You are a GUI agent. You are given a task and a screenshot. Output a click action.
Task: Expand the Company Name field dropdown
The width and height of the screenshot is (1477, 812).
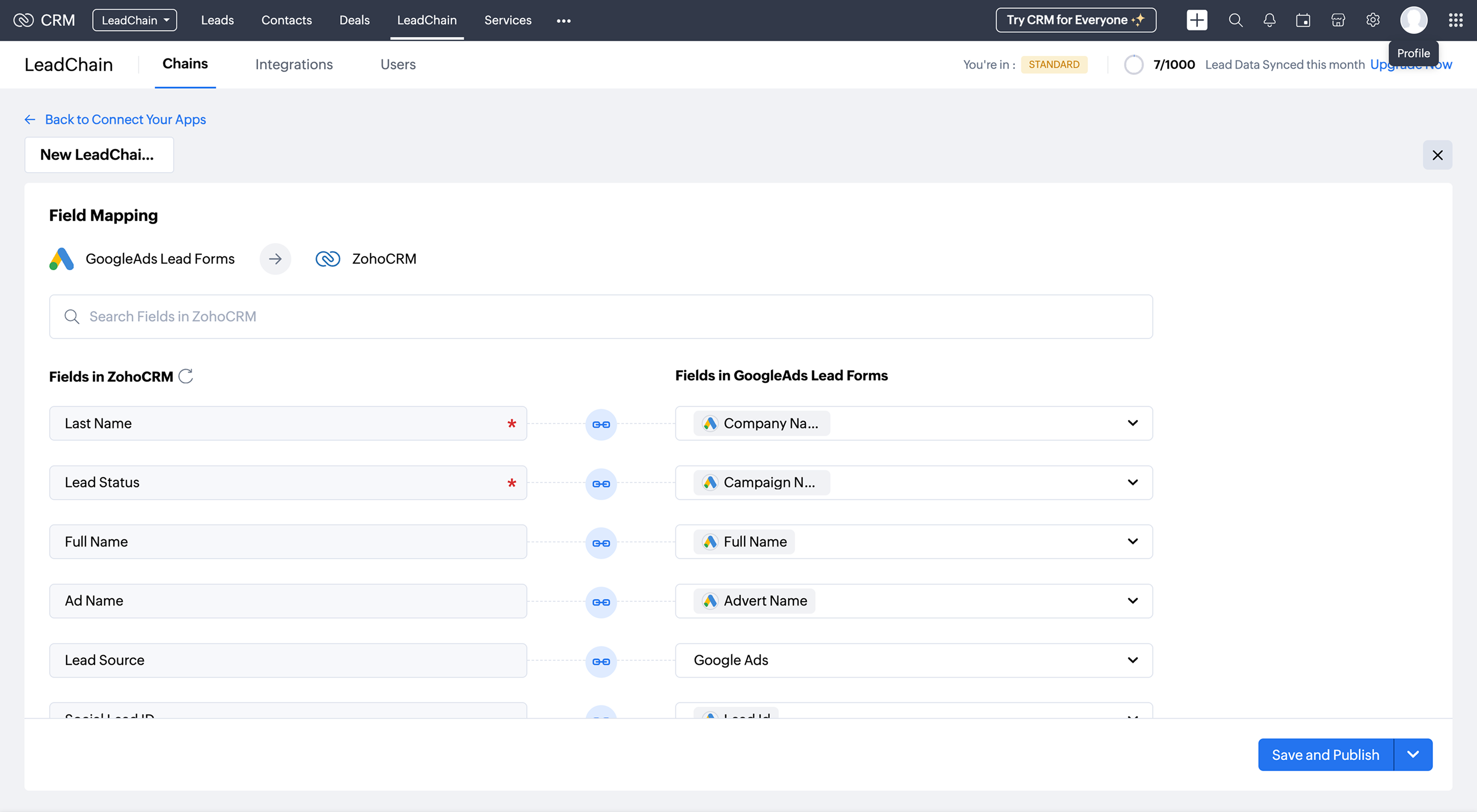[1132, 423]
